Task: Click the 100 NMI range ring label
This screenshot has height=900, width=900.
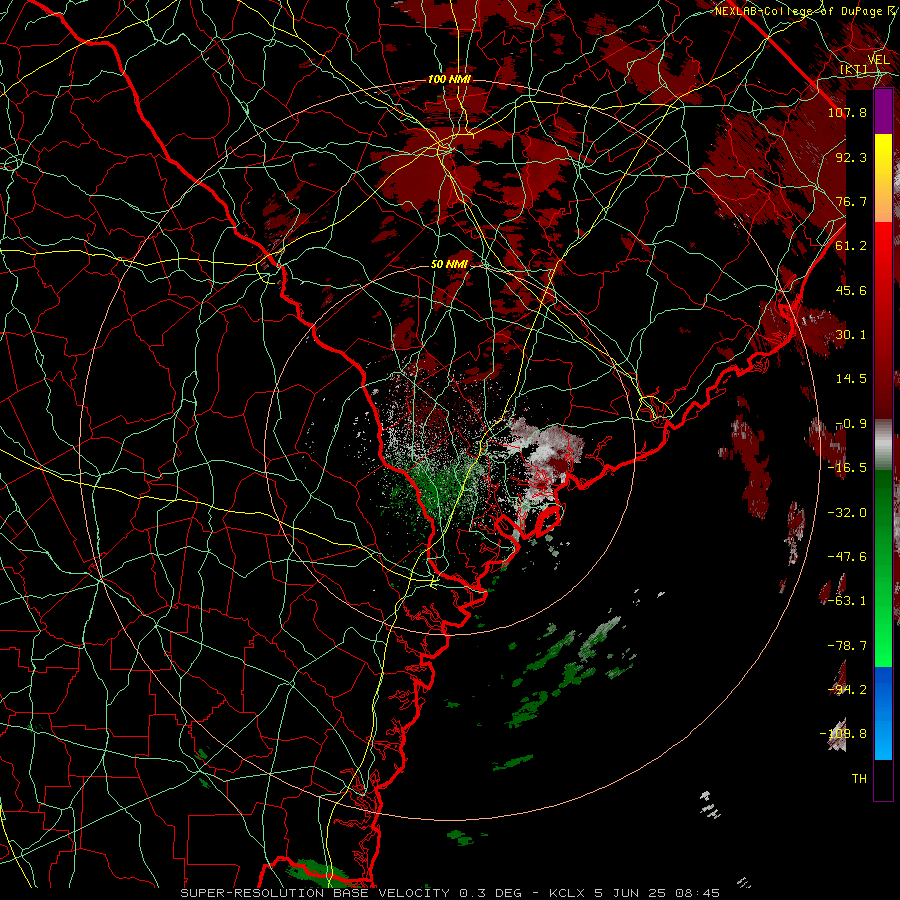Action: pyautogui.click(x=449, y=79)
